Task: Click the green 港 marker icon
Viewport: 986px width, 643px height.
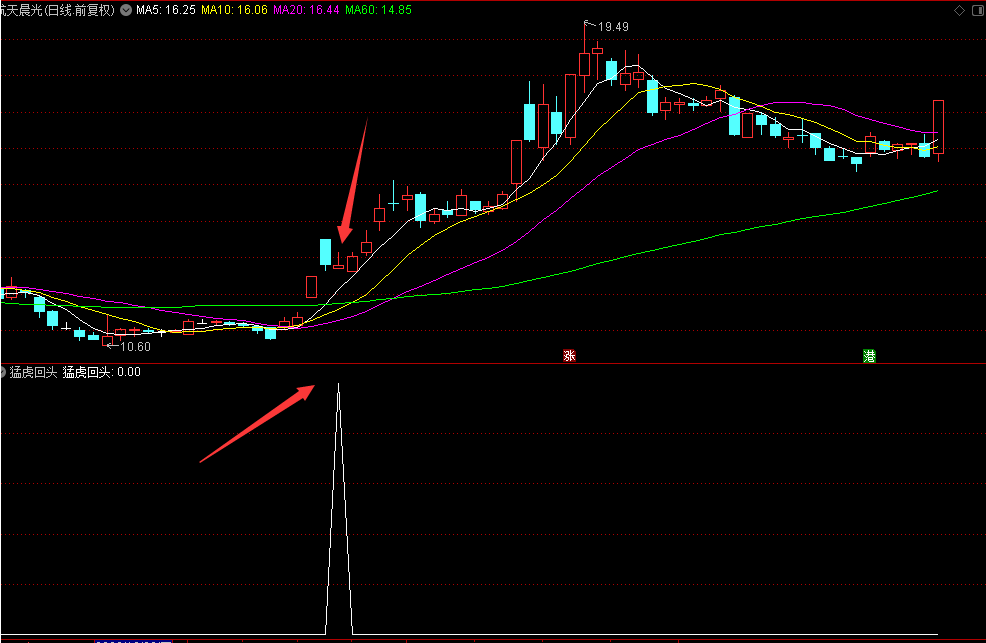Action: 869,356
